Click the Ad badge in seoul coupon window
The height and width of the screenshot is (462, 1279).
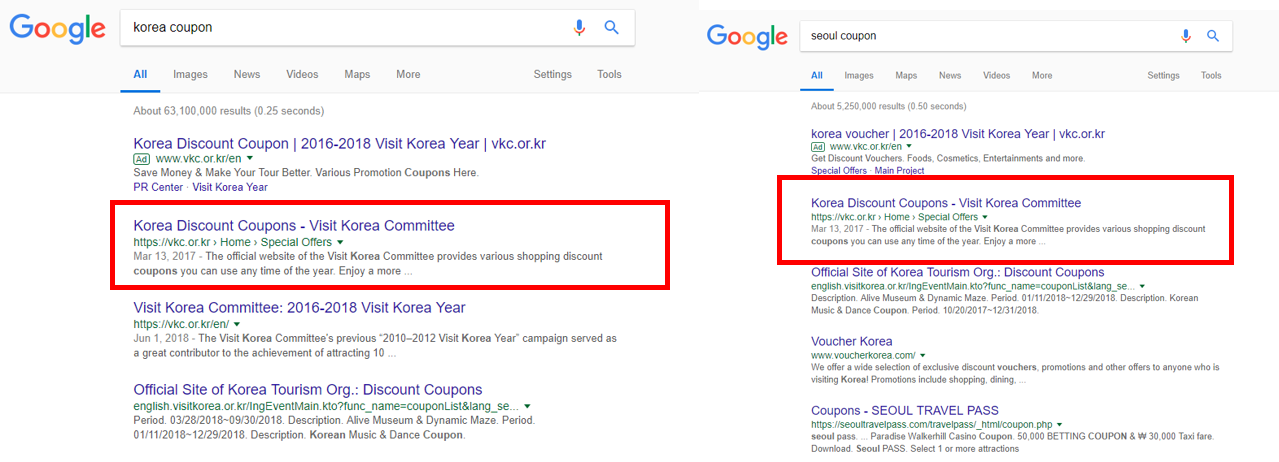(818, 147)
